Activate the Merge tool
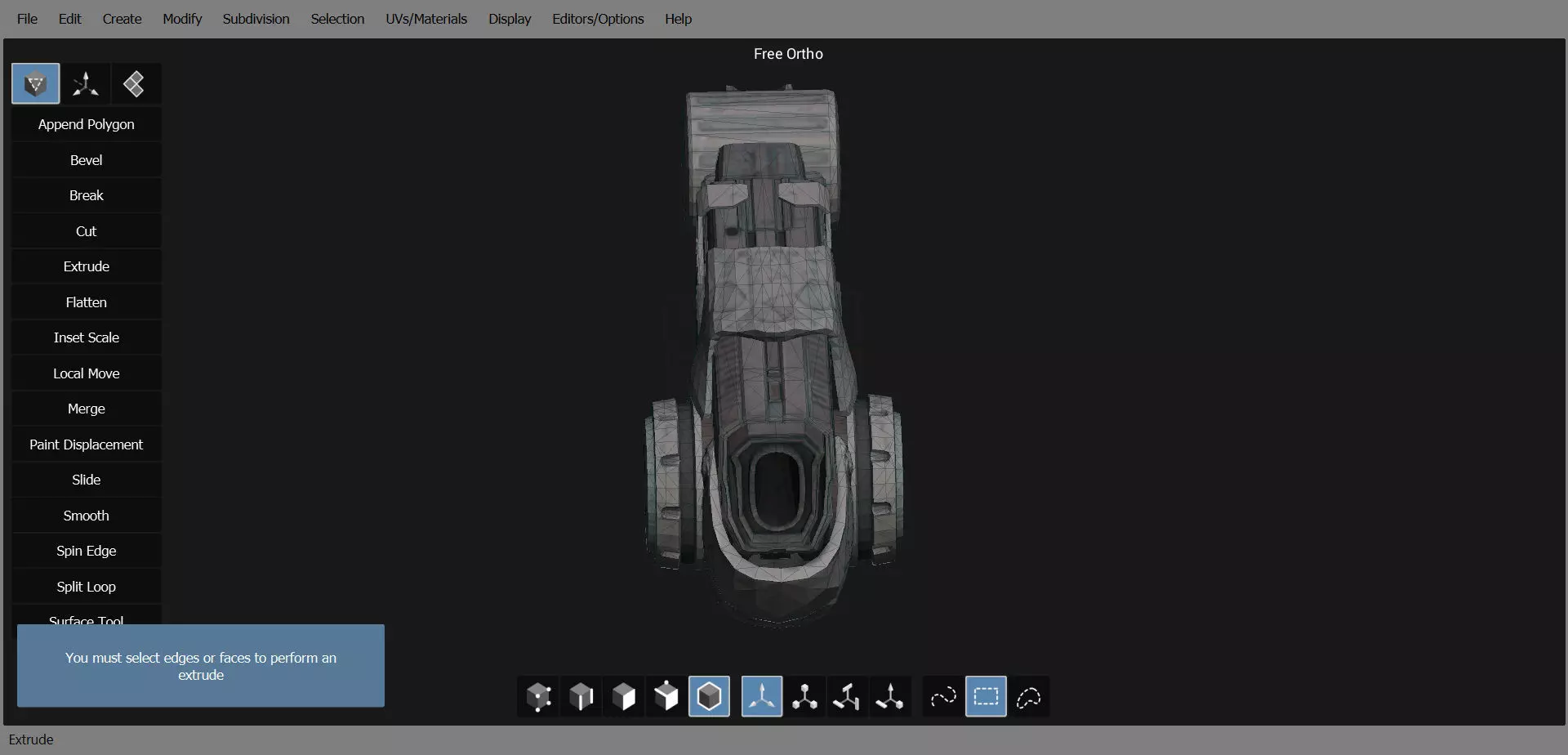 87,409
